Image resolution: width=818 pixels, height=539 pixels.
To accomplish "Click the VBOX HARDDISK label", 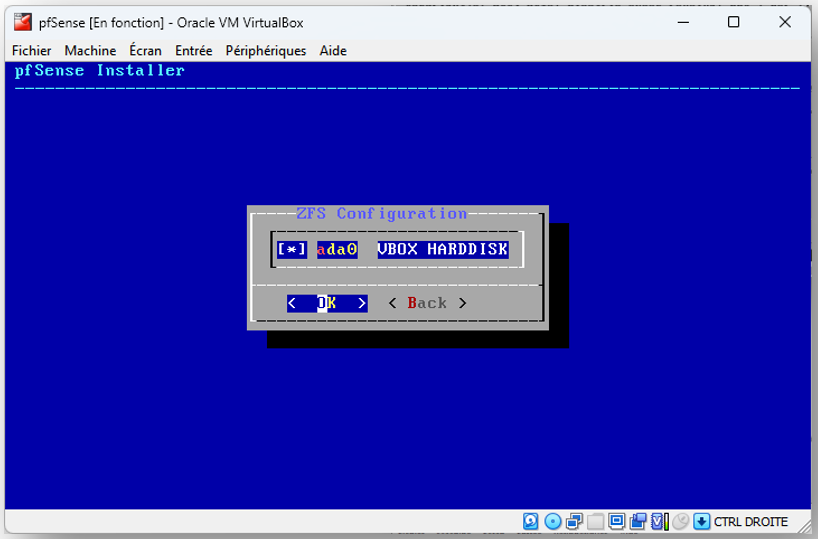I will (x=442, y=249).
